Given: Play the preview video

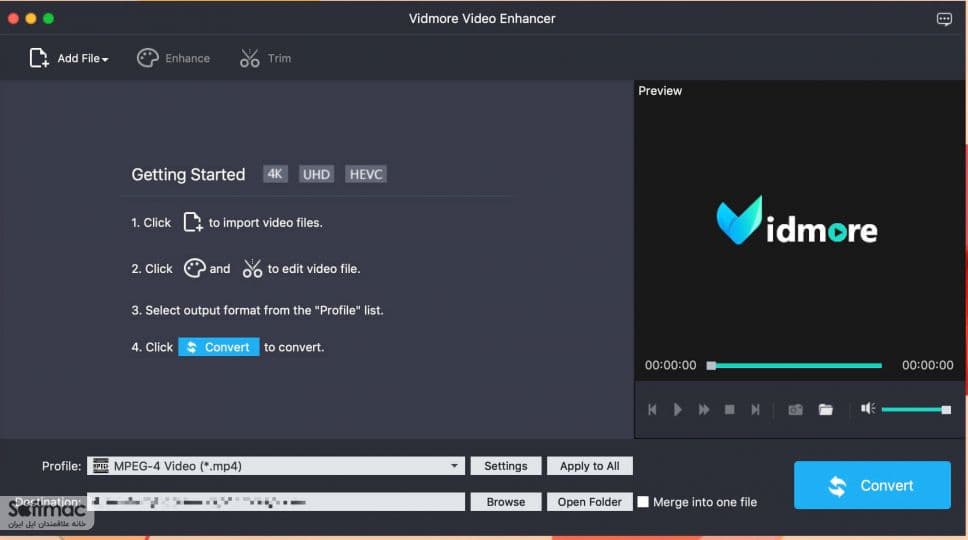Looking at the screenshot, I should click(678, 410).
